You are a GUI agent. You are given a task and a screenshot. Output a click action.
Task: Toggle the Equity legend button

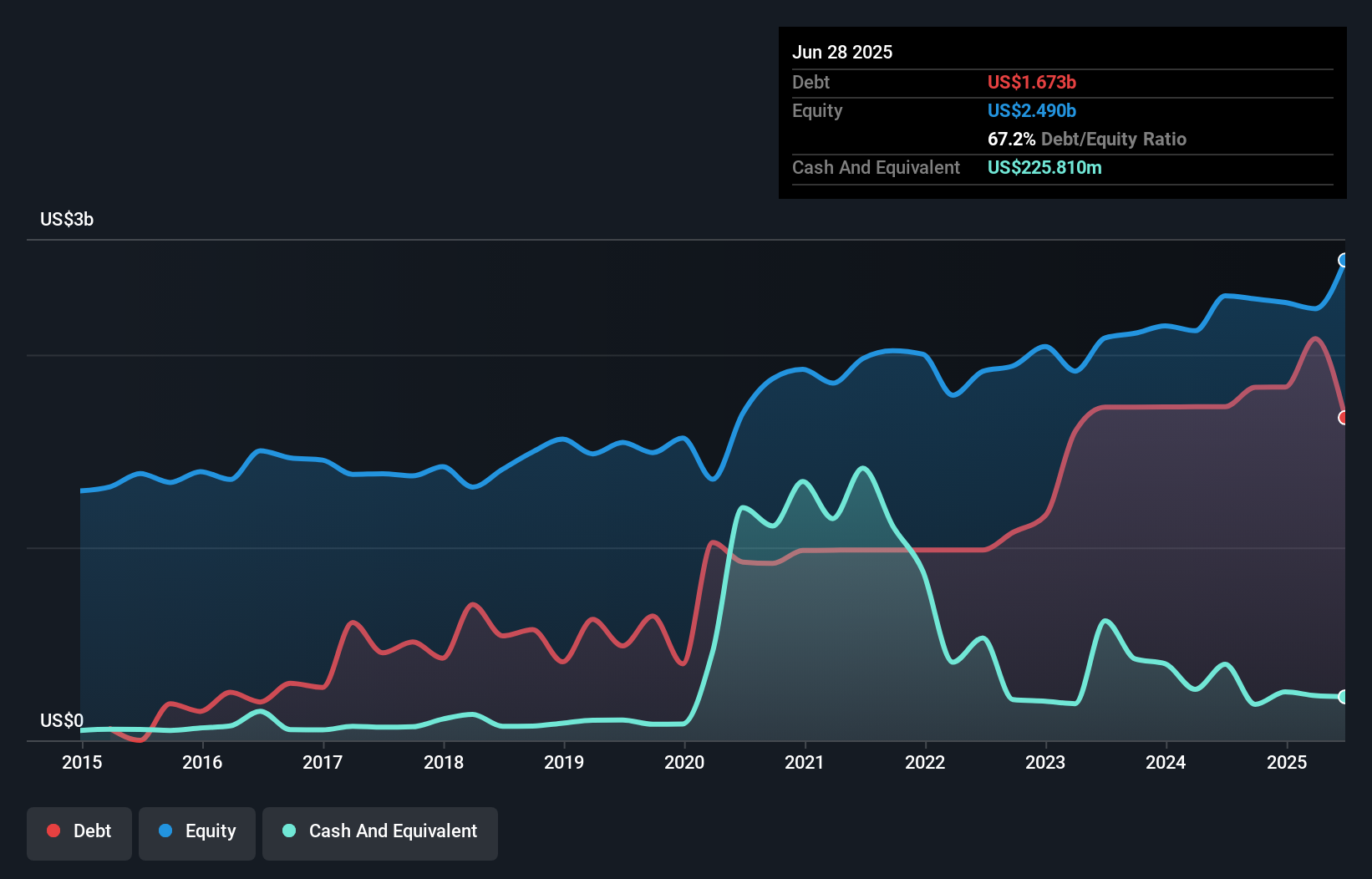(197, 832)
